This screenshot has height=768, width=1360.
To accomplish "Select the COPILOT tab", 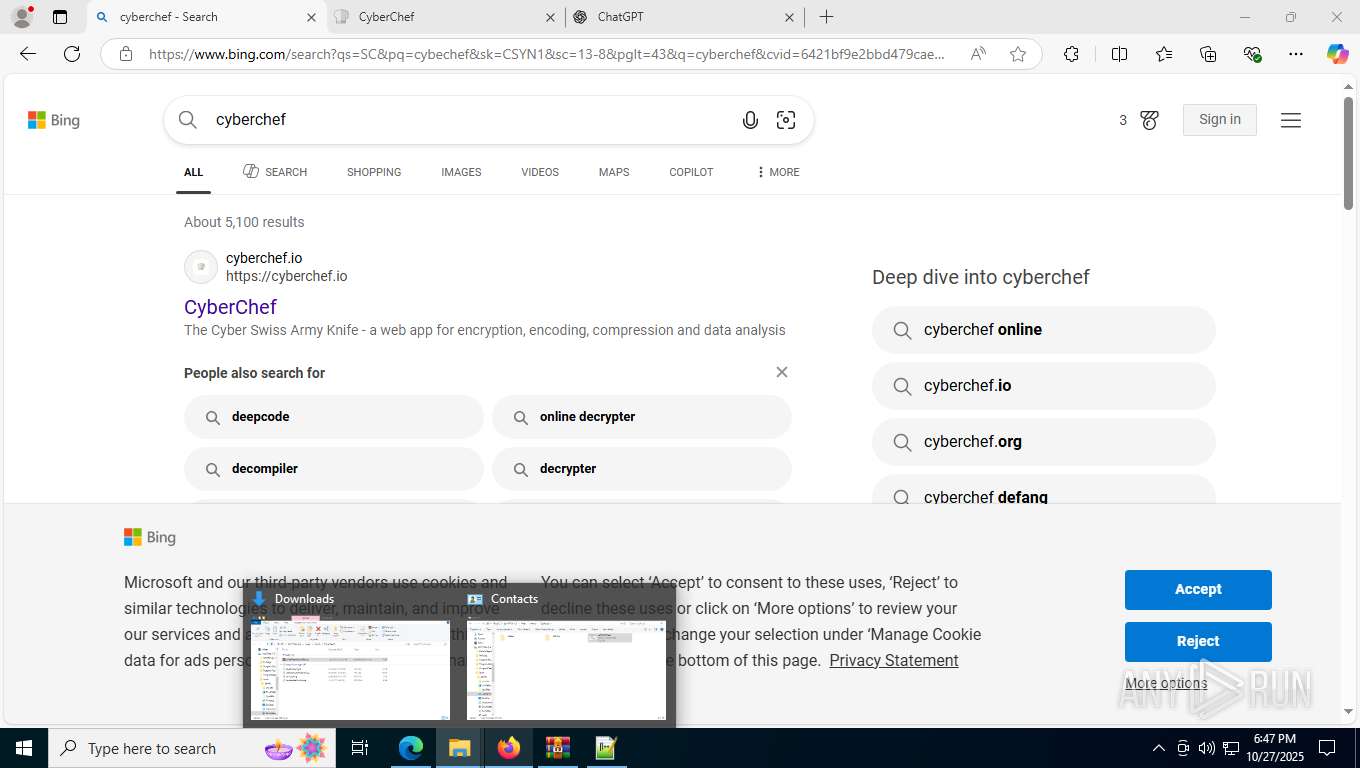I will coord(691,172).
